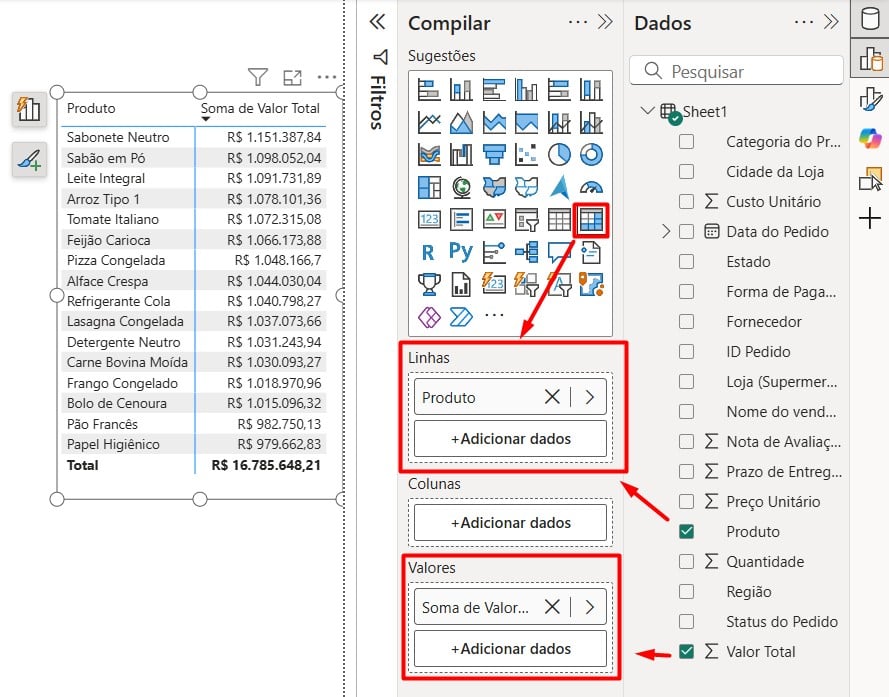Collapse the Sheet1 table tree
889x697 pixels.
point(647,111)
